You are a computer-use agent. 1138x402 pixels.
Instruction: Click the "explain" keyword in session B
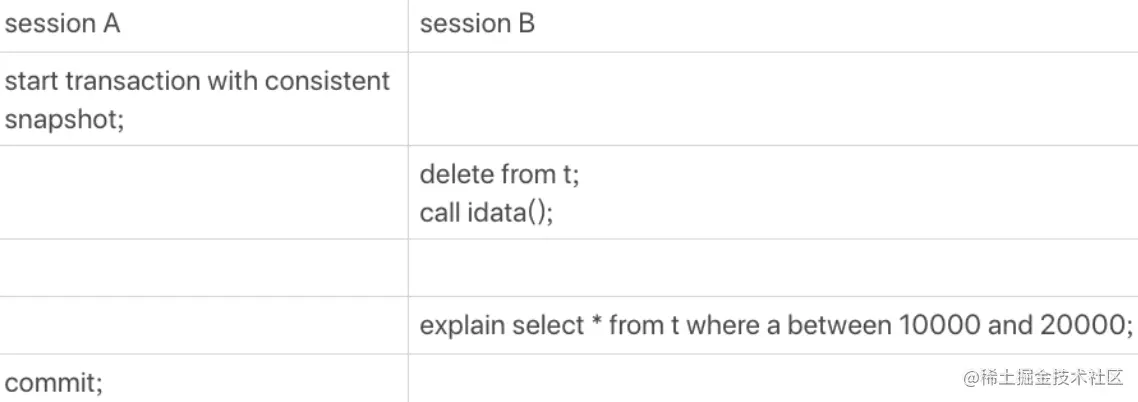462,326
